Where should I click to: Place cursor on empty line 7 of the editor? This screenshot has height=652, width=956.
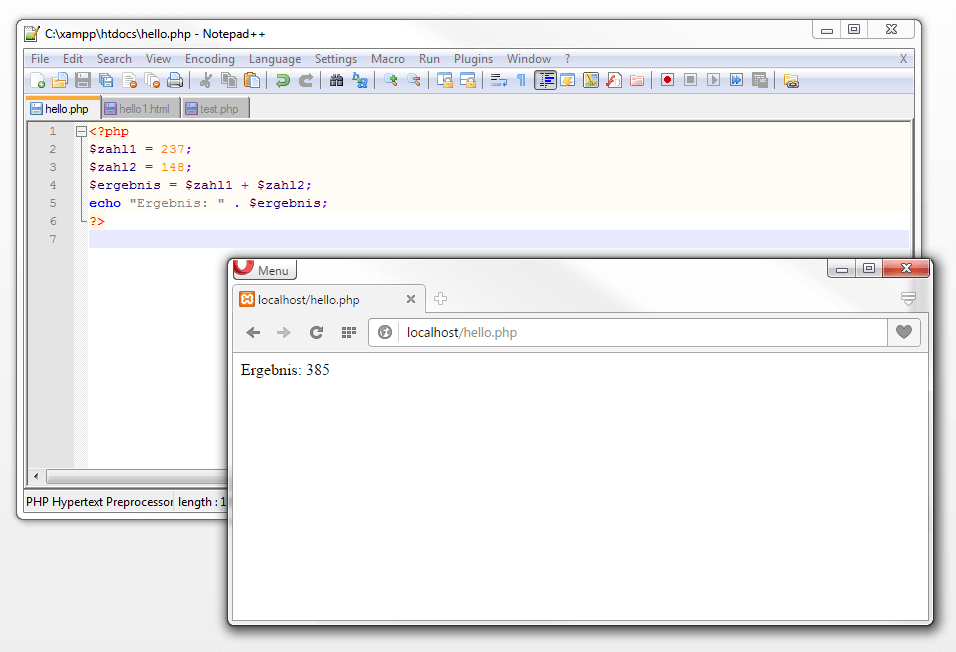tap(498, 239)
